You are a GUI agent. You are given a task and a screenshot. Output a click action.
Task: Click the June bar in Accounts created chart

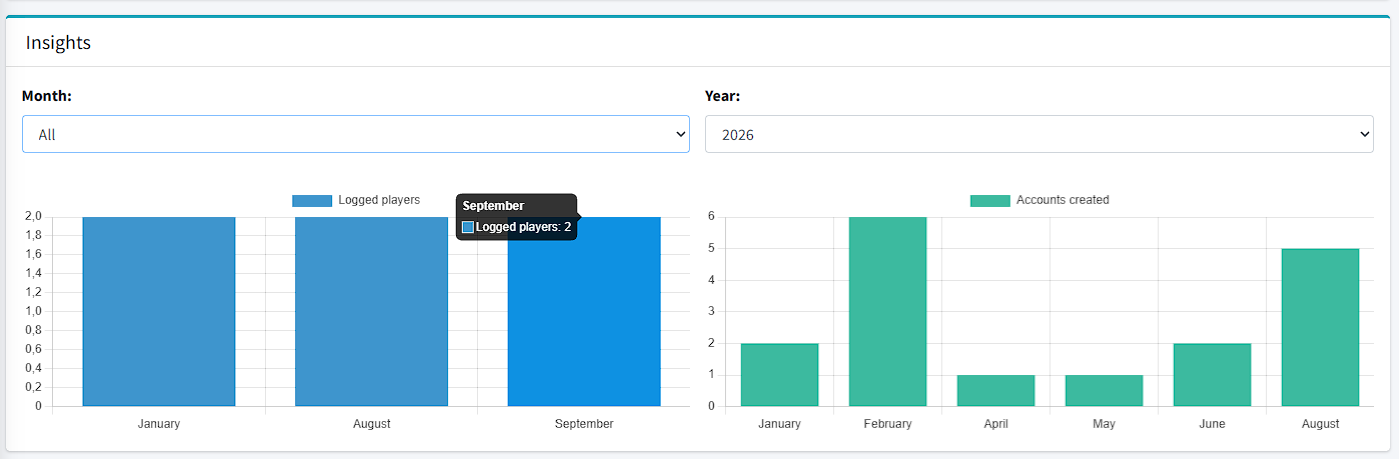pyautogui.click(x=1212, y=375)
